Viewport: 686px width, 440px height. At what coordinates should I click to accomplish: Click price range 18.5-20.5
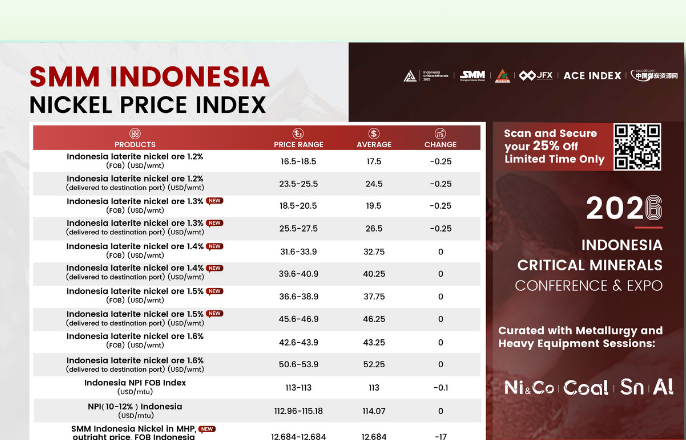click(298, 206)
